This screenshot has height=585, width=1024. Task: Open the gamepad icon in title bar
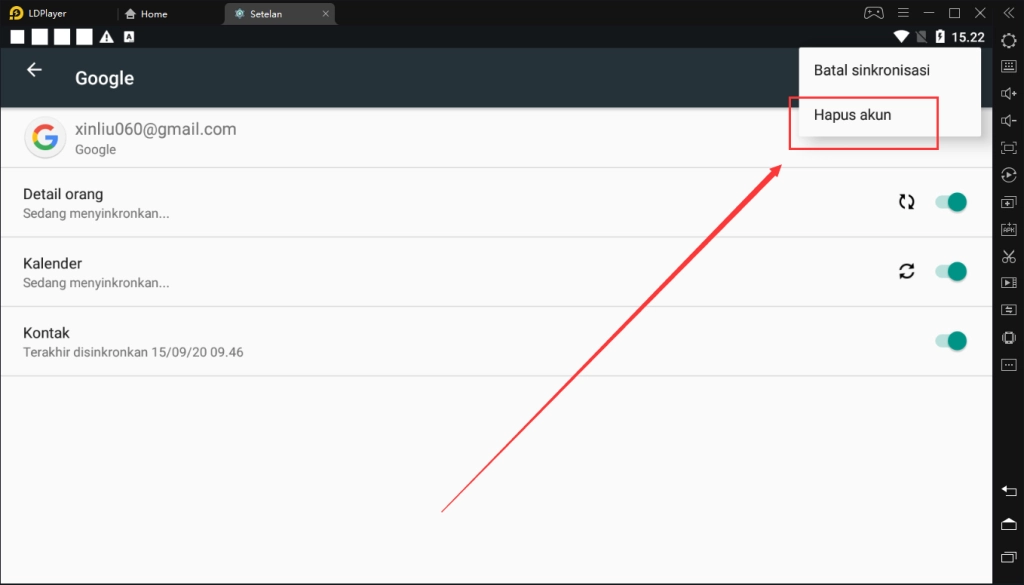click(873, 13)
